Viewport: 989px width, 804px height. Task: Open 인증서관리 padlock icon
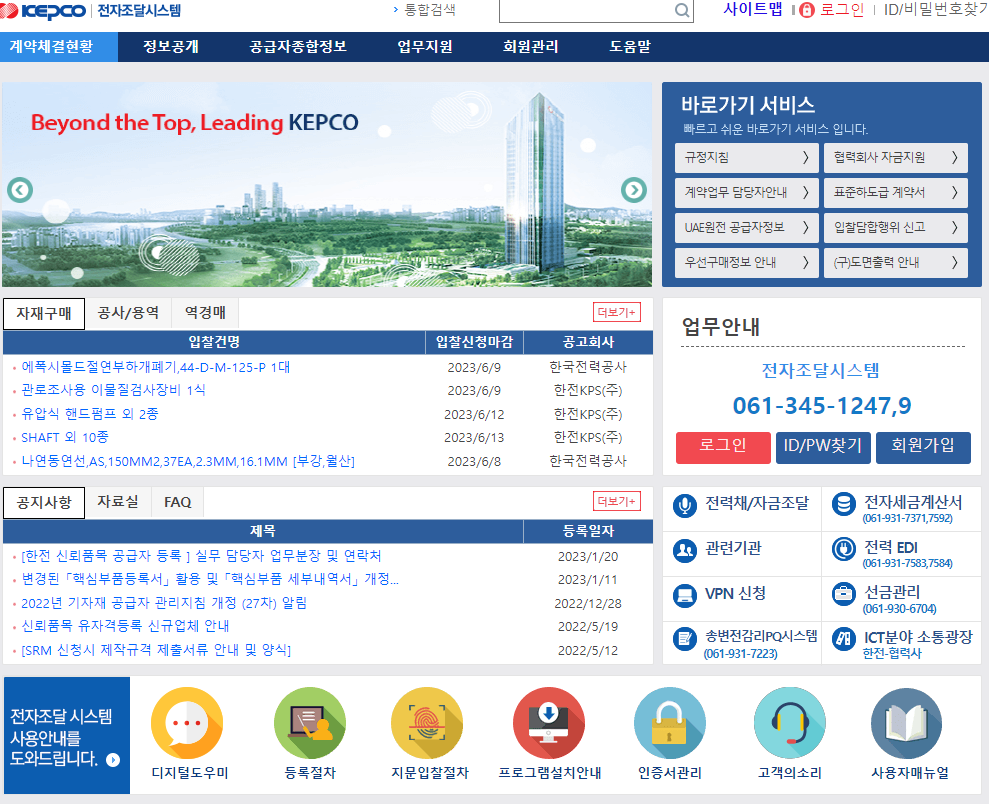[670, 723]
